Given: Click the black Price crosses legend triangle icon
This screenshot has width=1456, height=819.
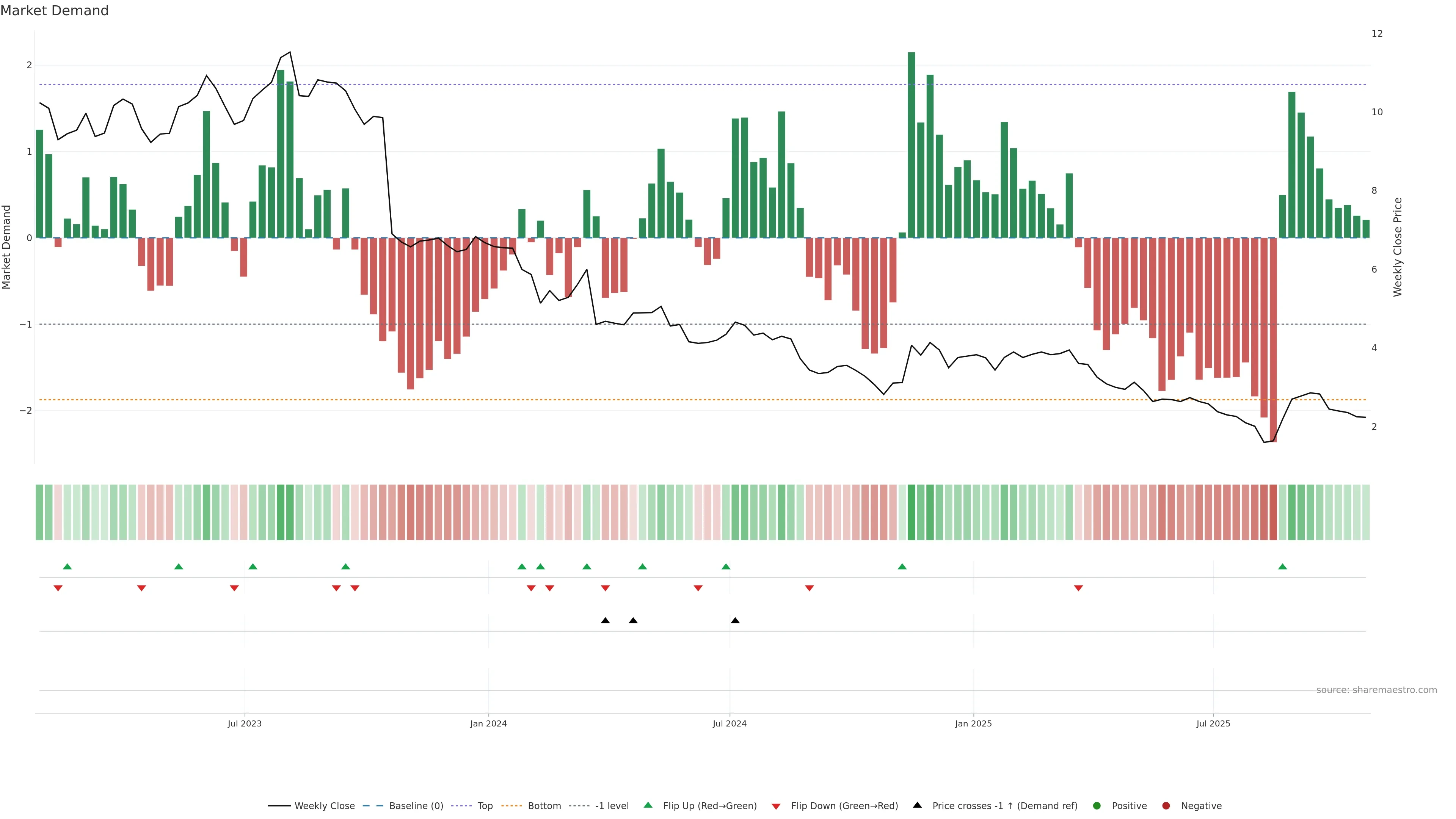Looking at the screenshot, I should 917,805.
